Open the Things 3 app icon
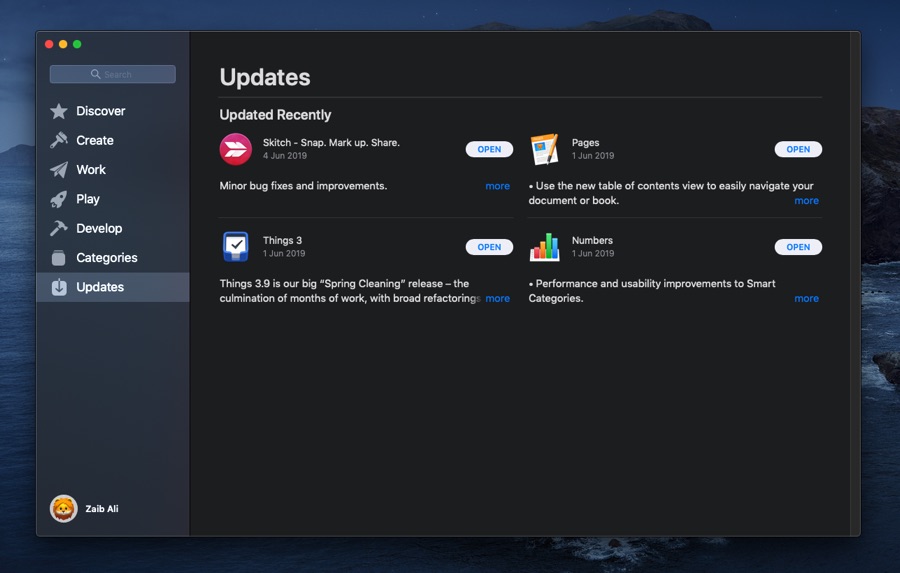 (236, 247)
